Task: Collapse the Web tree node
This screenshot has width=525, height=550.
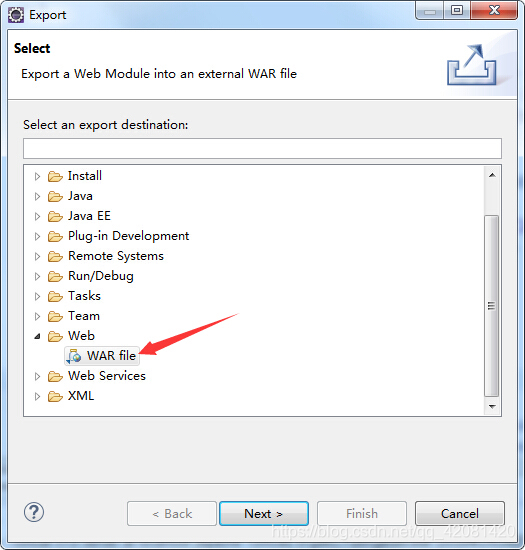Action: click(37, 336)
